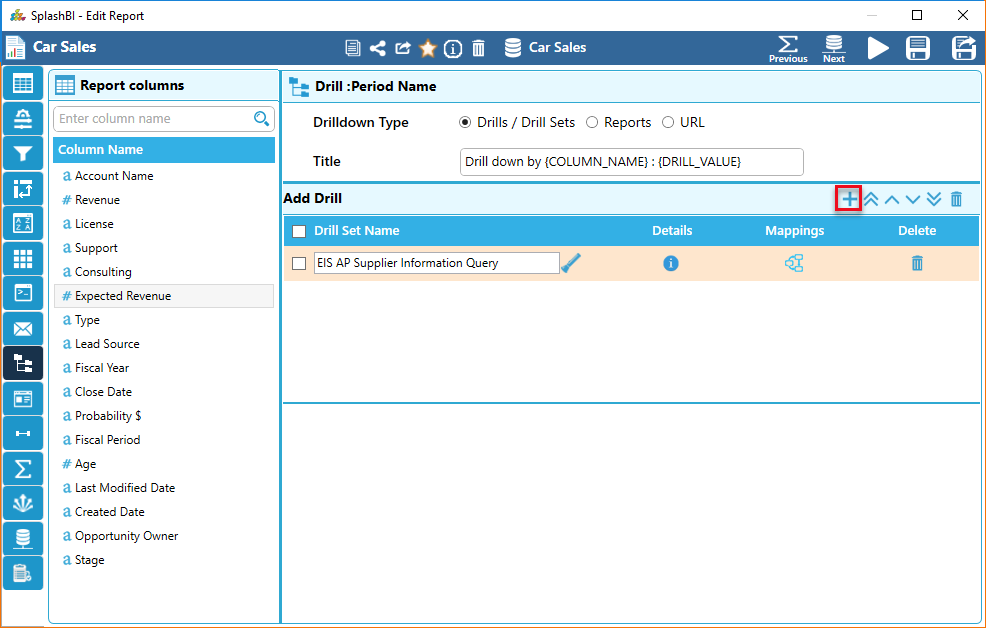This screenshot has width=986, height=628.
Task: Check the Drill Set Name header checkbox
Action: coord(299,231)
